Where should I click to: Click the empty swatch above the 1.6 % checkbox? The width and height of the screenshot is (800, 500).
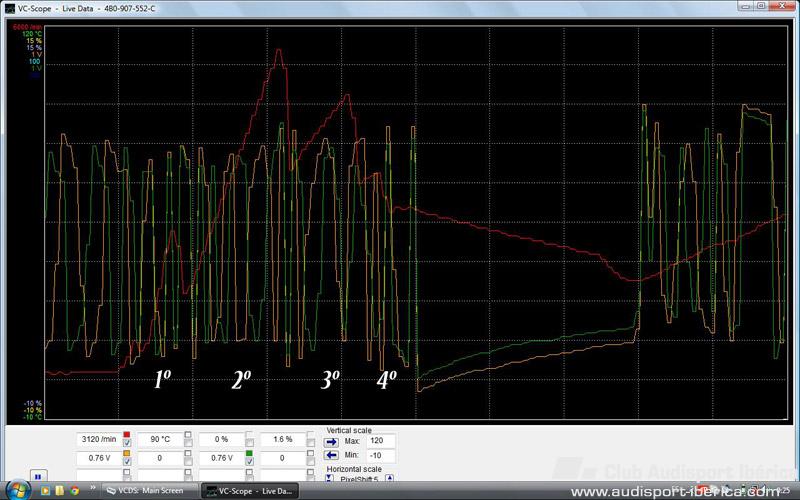[x=310, y=434]
